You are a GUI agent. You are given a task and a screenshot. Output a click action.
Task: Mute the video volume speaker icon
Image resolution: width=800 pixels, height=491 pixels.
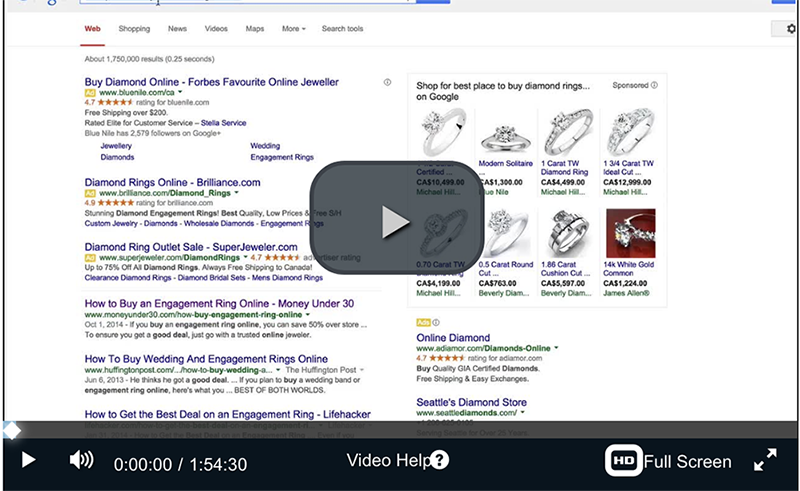[82, 460]
